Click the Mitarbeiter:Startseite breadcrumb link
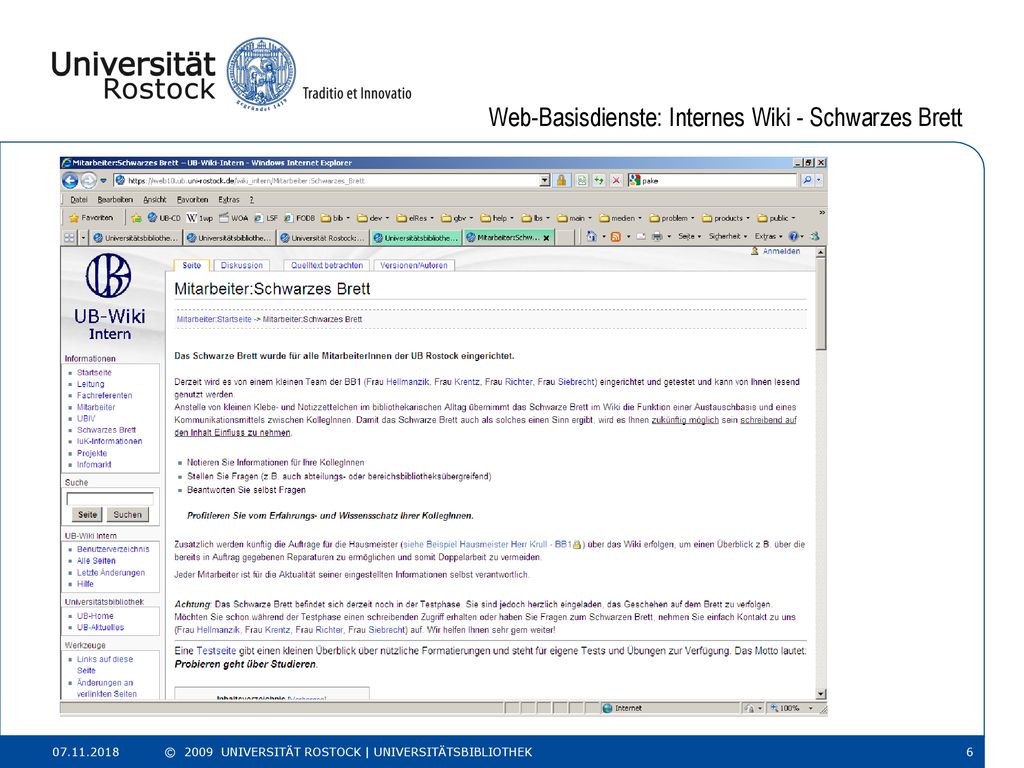1024x768 pixels. [x=214, y=319]
